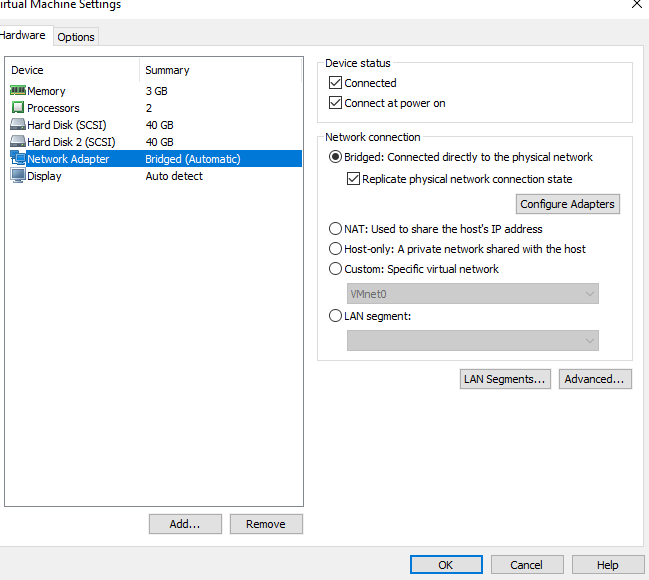Choose Host-only private network option
This screenshot has width=649, height=580.
click(335, 249)
